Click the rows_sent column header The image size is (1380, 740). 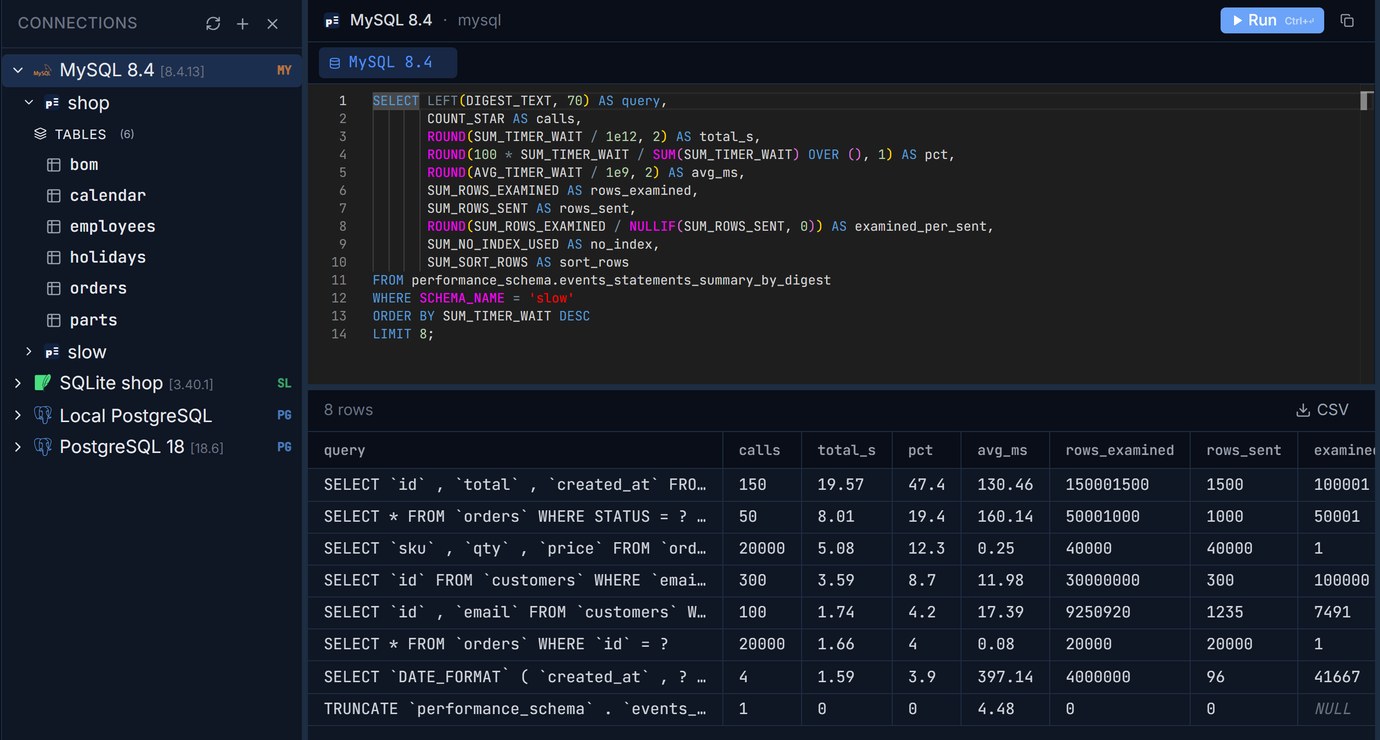[1244, 450]
